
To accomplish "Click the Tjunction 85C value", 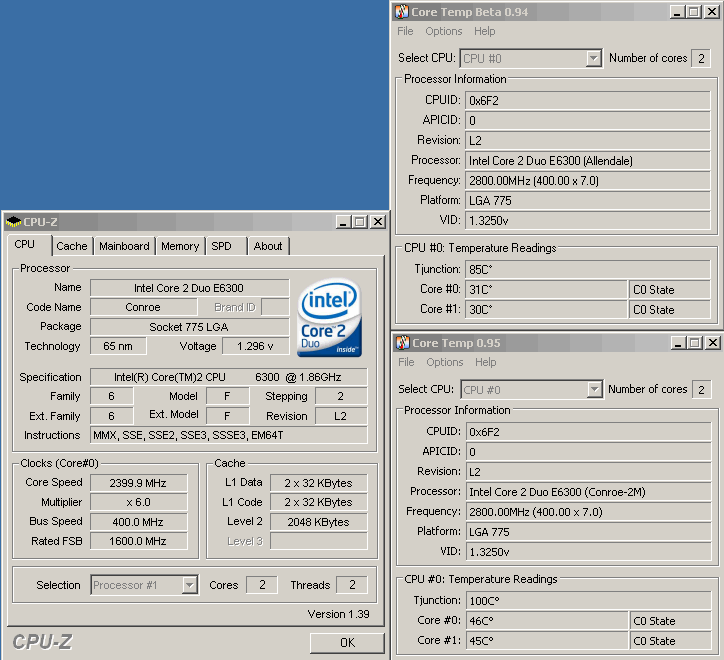I will pos(587,269).
